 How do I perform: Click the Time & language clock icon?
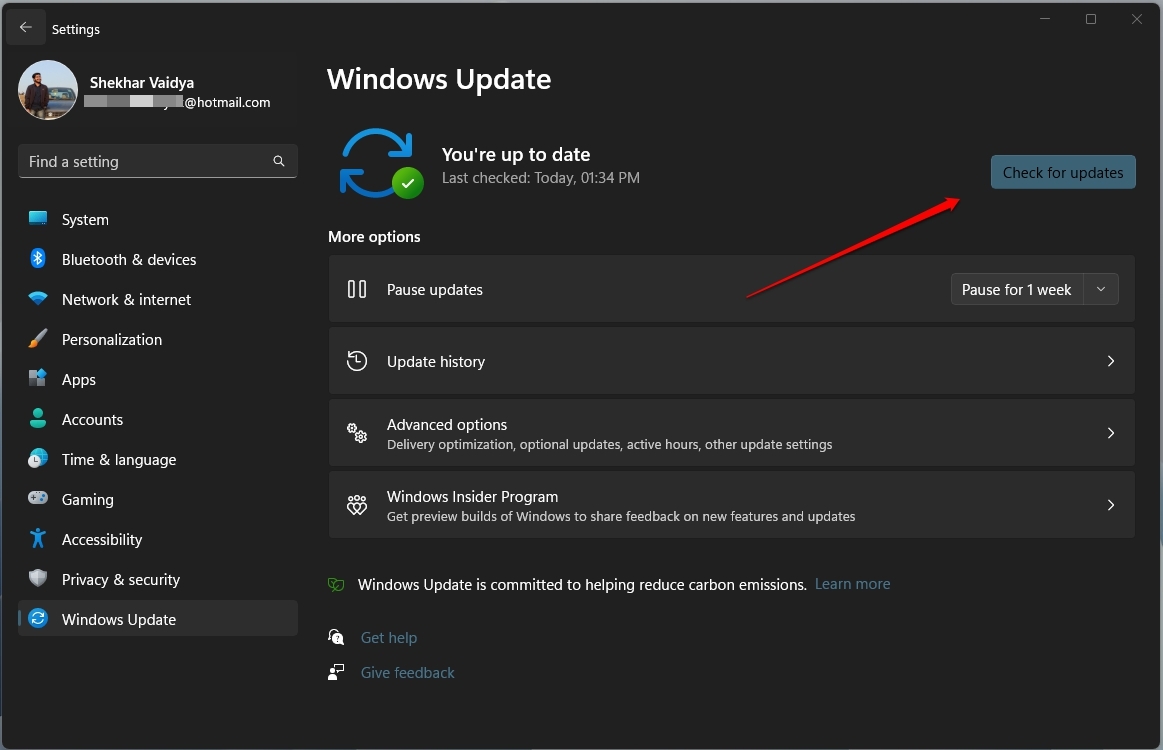(x=38, y=458)
